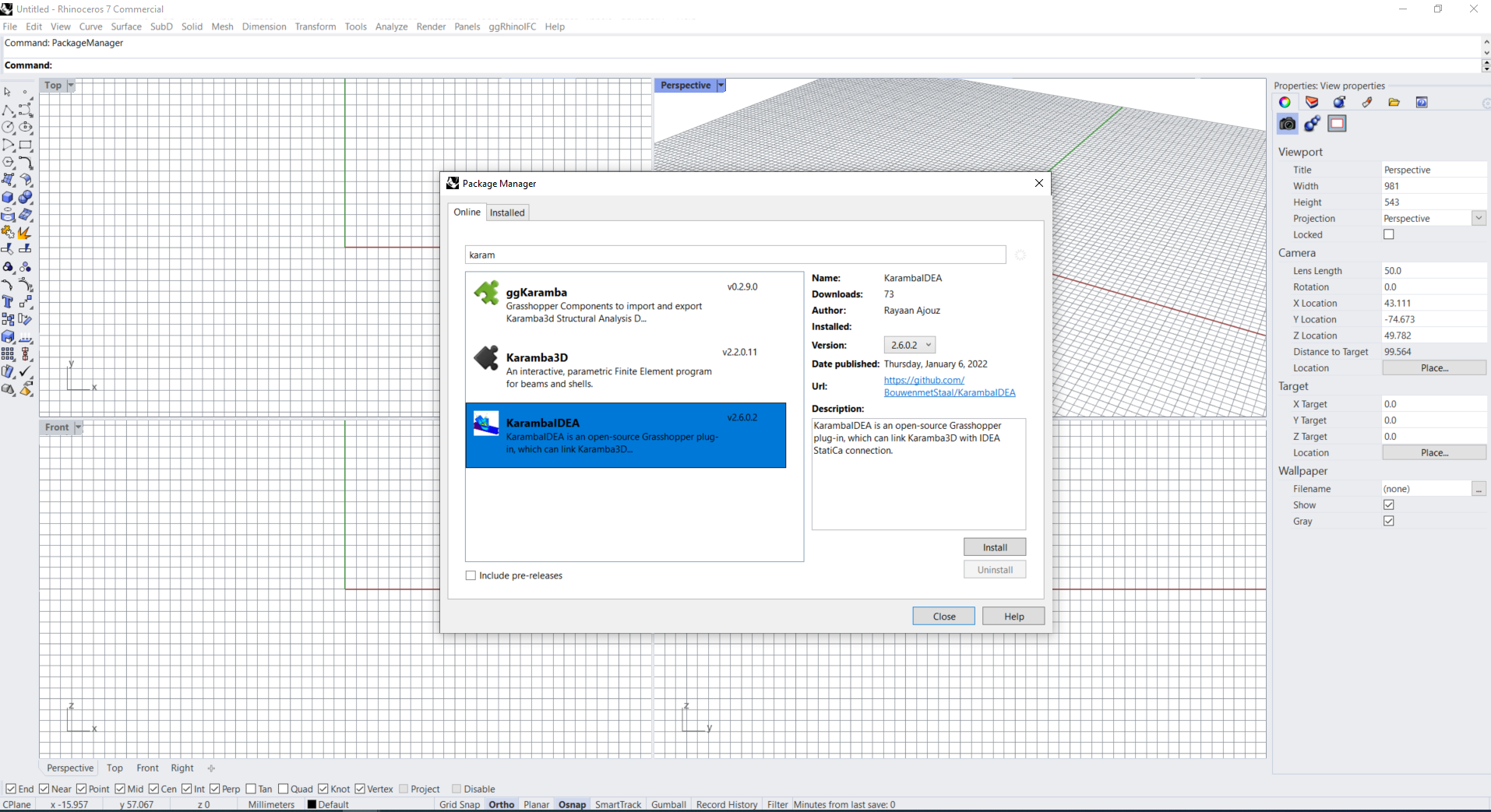Click the Default layer black color swatch
This screenshot has height=812, width=1491.
point(312,804)
